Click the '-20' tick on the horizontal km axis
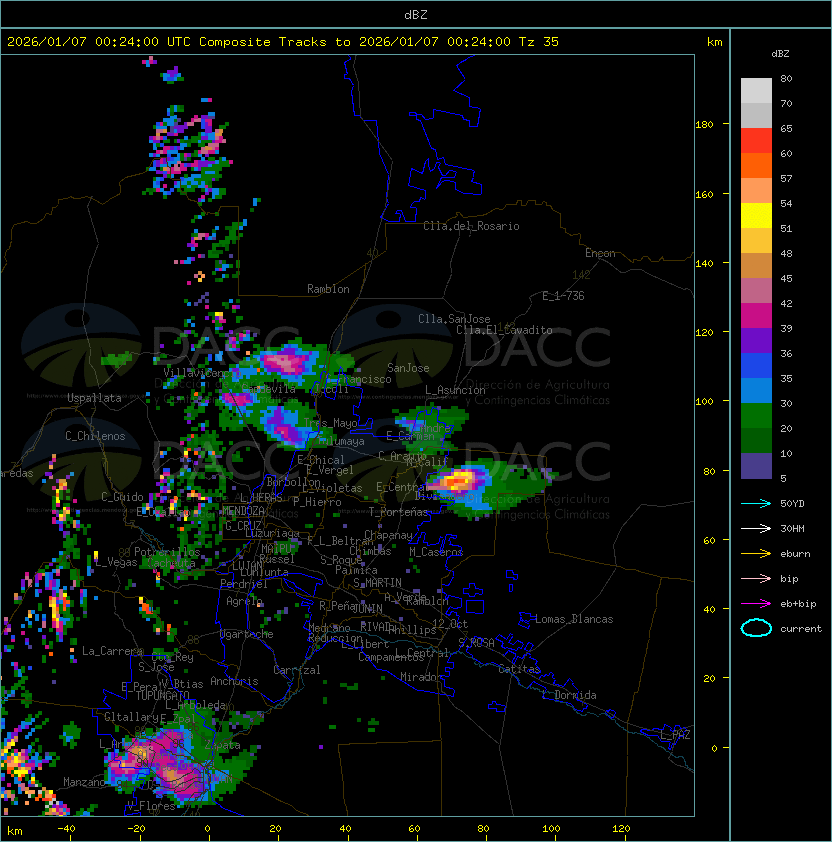 click(x=136, y=829)
